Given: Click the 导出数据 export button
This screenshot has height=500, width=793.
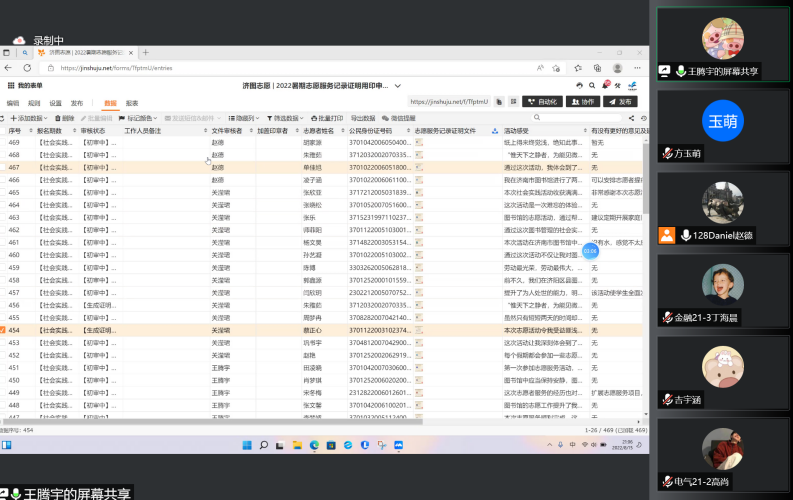Looking at the screenshot, I should [362, 118].
